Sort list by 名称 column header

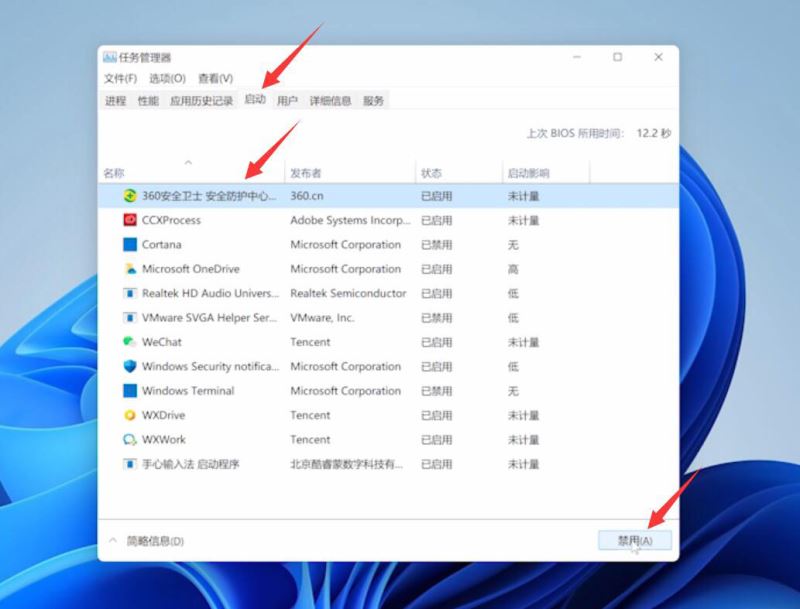pos(114,173)
